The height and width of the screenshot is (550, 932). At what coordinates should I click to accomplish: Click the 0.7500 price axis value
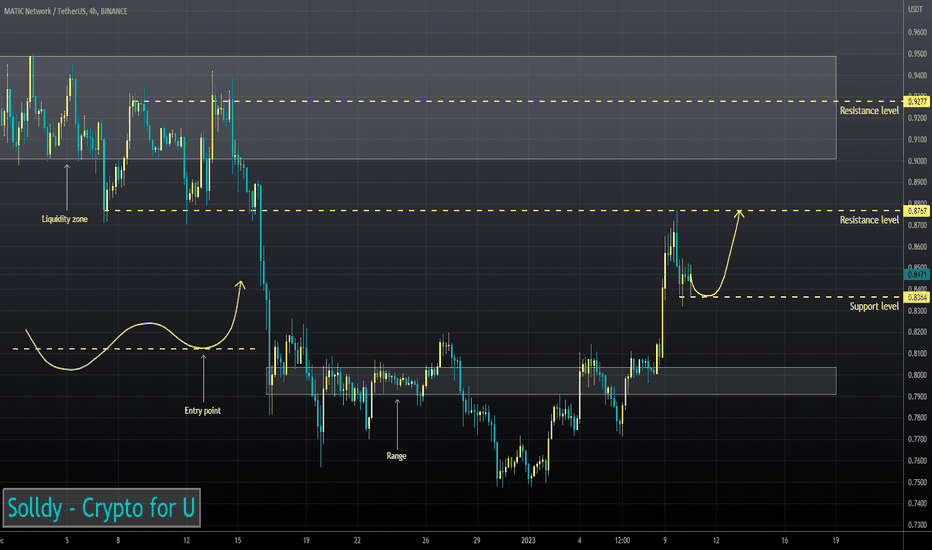(x=917, y=482)
